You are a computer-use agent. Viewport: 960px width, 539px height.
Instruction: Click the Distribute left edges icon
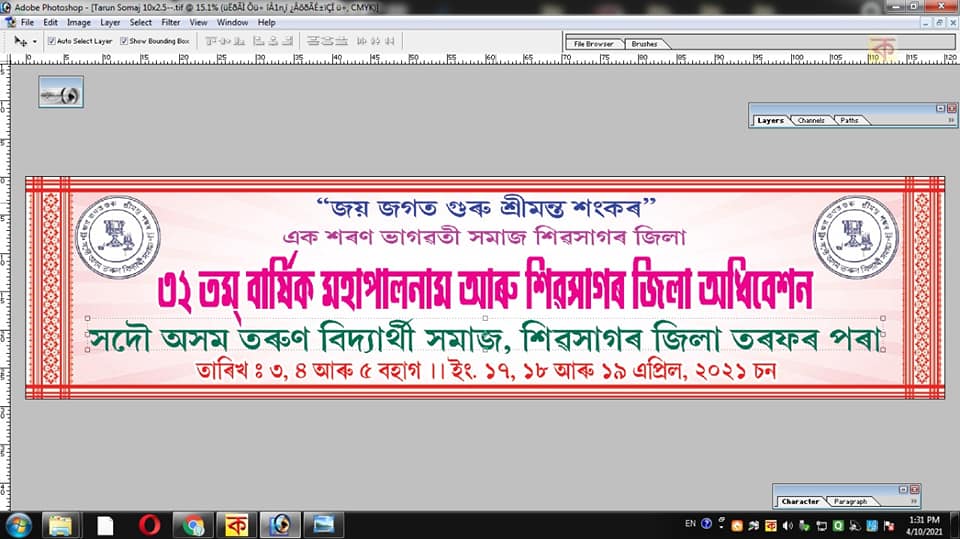pos(362,41)
